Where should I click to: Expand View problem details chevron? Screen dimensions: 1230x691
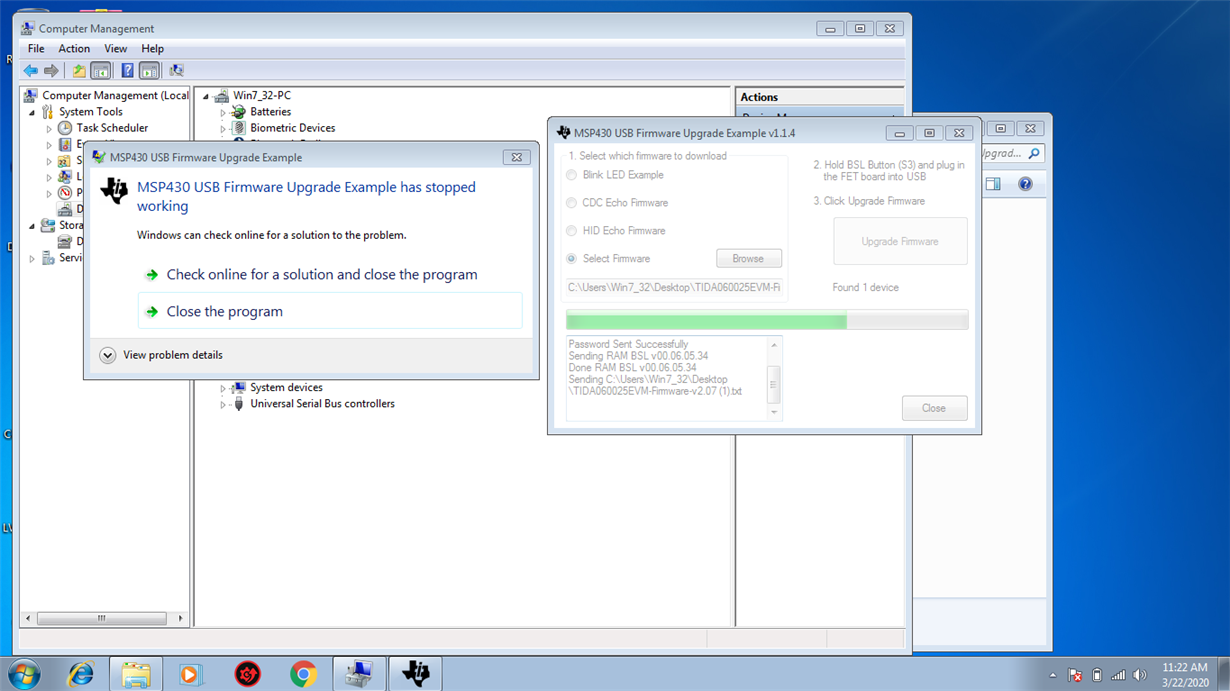click(108, 355)
